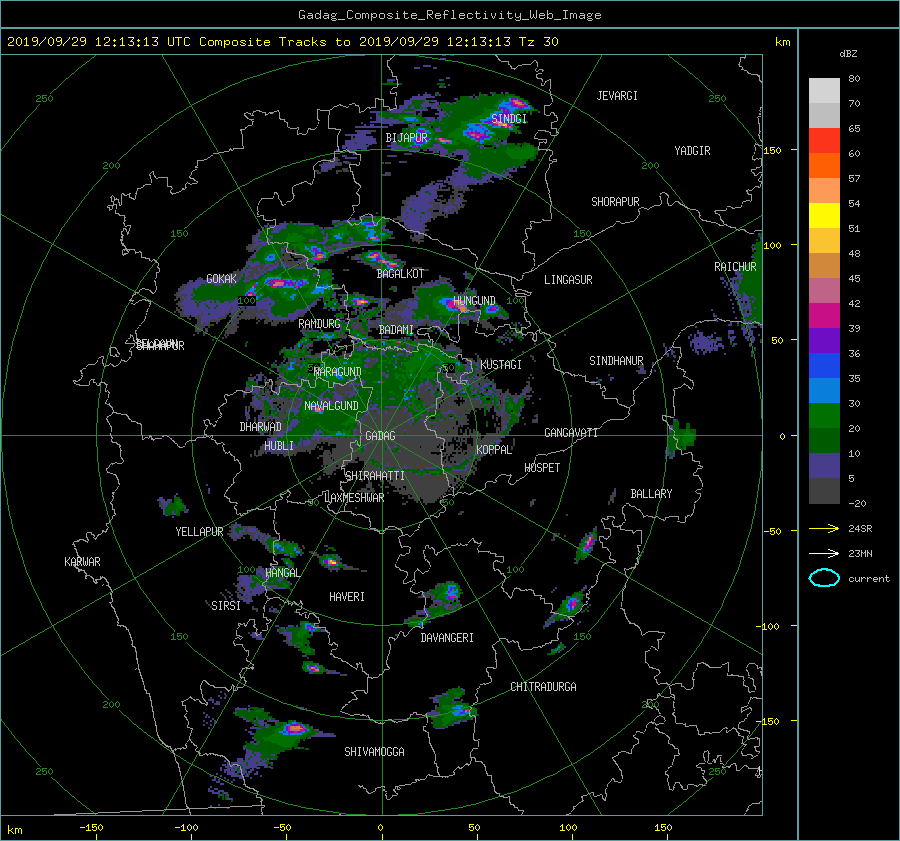Click the HOSPET city label

pos(542,468)
